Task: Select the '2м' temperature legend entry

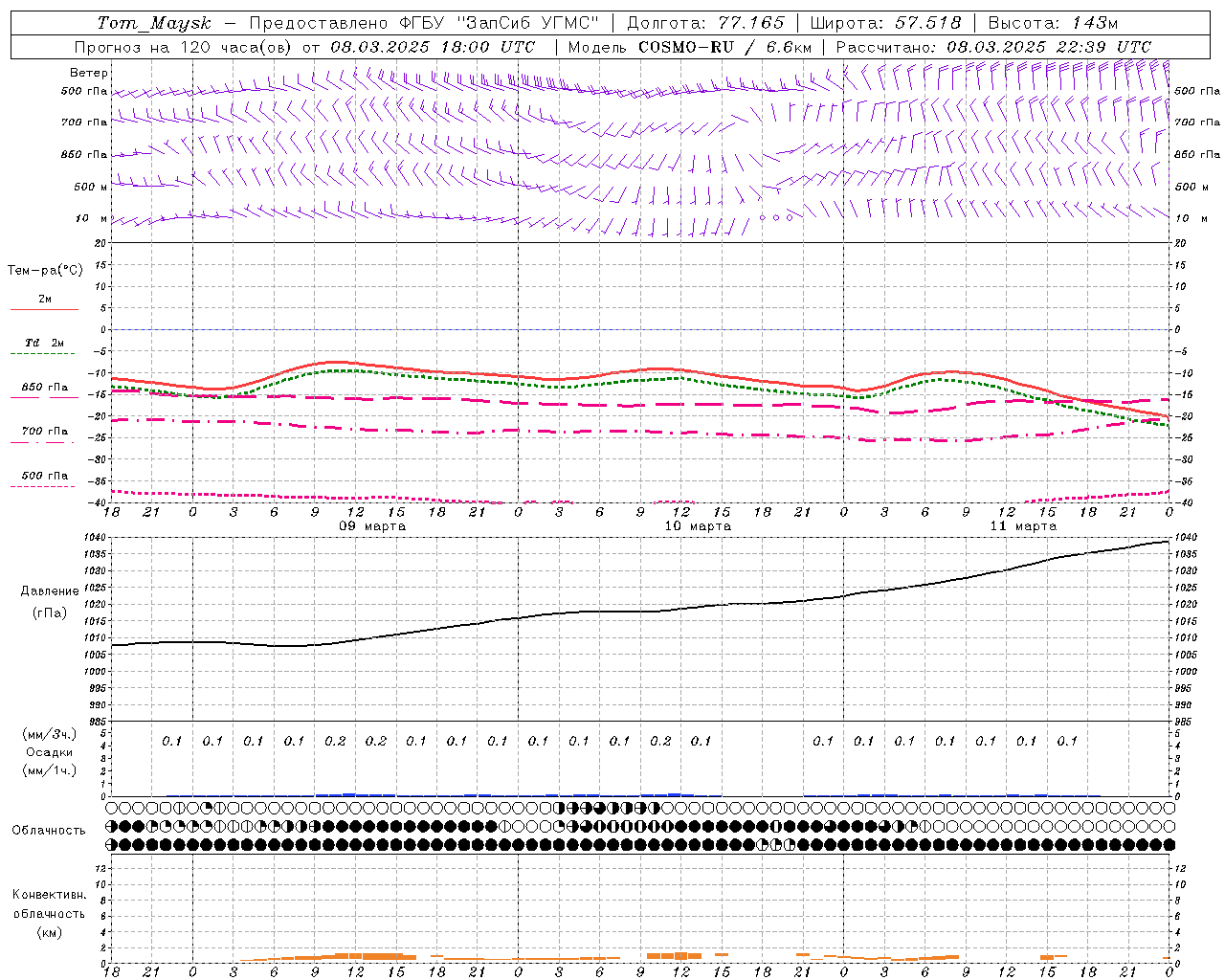Action: (45, 300)
